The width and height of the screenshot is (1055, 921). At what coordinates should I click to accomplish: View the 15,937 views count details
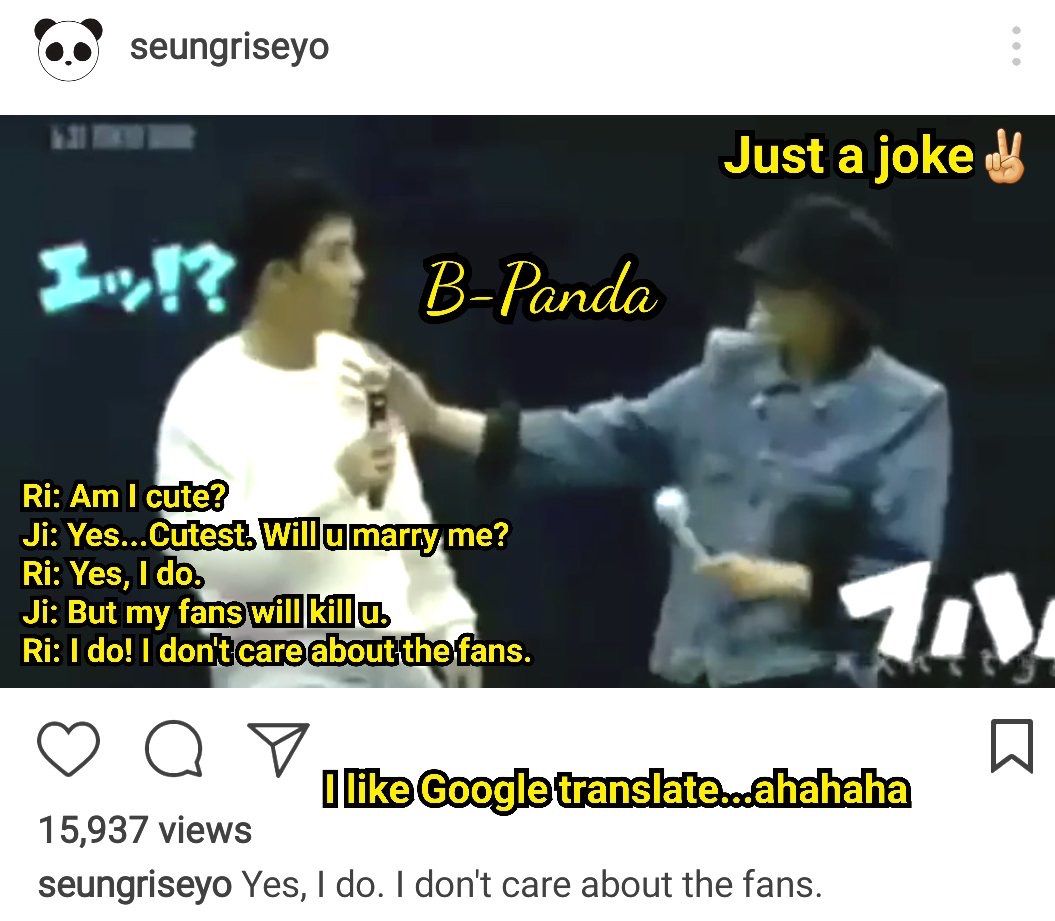point(145,830)
